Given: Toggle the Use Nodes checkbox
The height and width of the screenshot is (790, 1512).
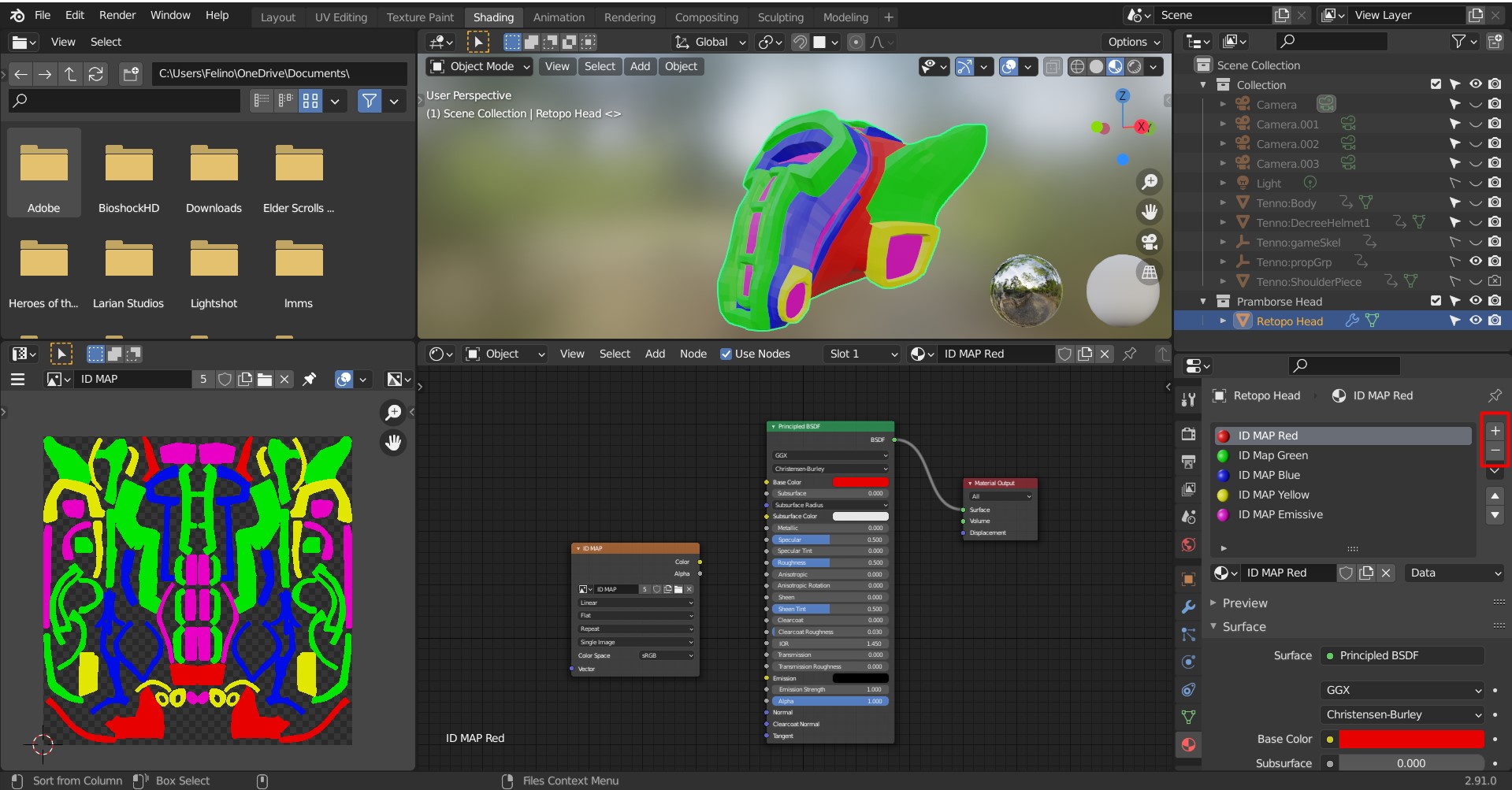Looking at the screenshot, I should [x=726, y=354].
